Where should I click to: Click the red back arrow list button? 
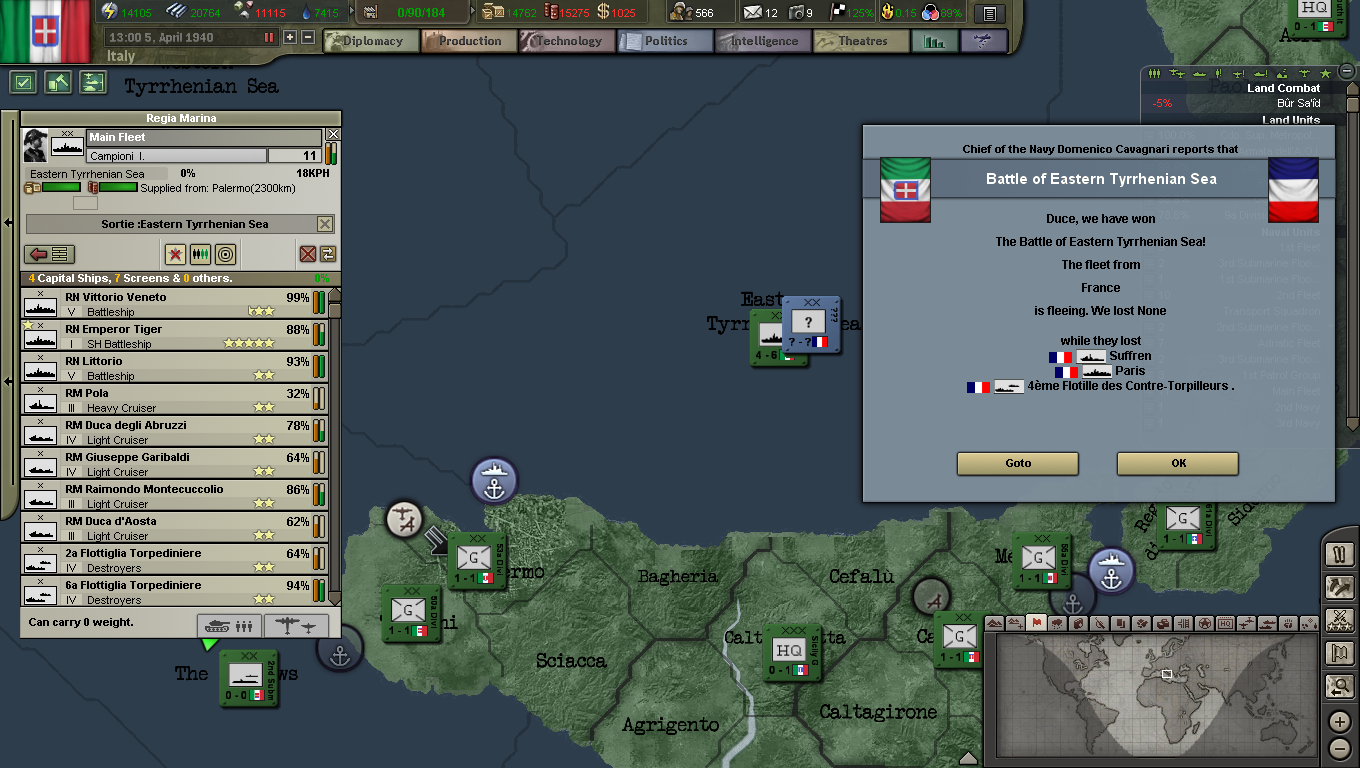point(49,254)
